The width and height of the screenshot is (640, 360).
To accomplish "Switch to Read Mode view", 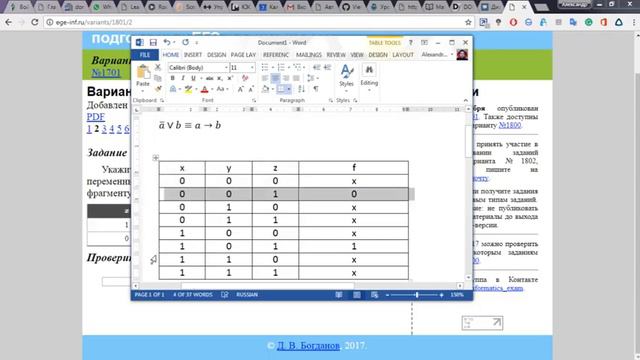I will [339, 295].
